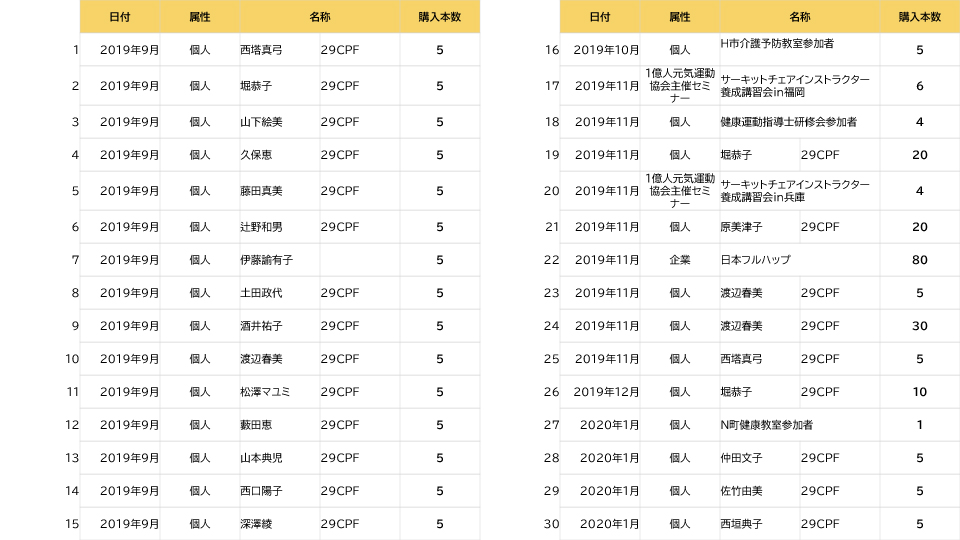Select purchase count 30 in row 24
The image size is (960, 540).
pos(919,326)
